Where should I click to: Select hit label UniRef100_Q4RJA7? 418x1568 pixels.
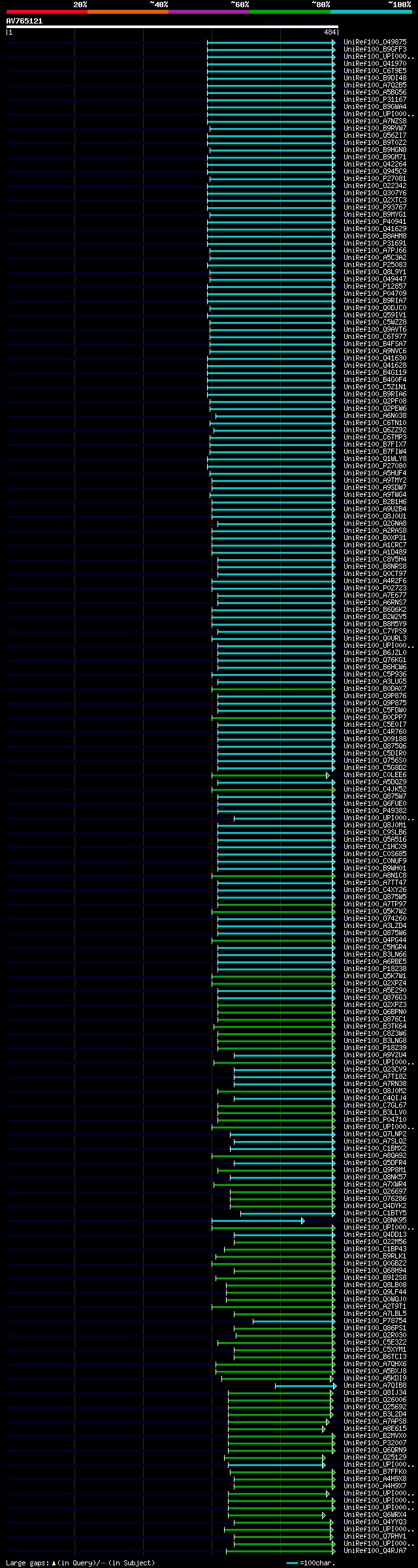pyautogui.click(x=375, y=1550)
